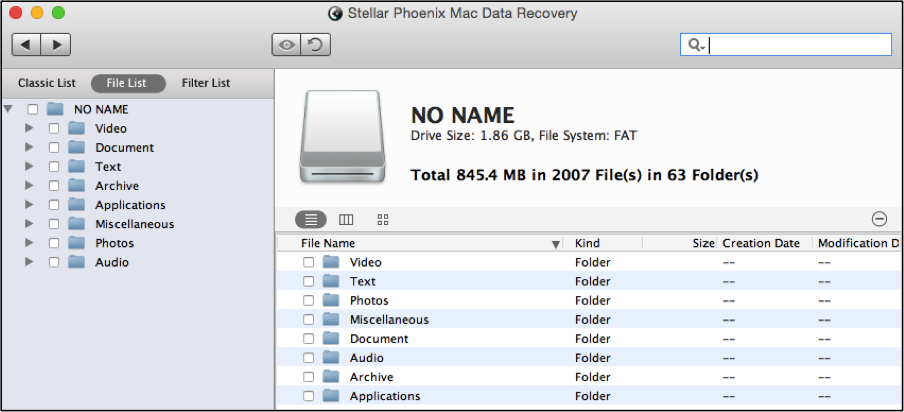Collapse the NO NAME root tree node

[8, 109]
